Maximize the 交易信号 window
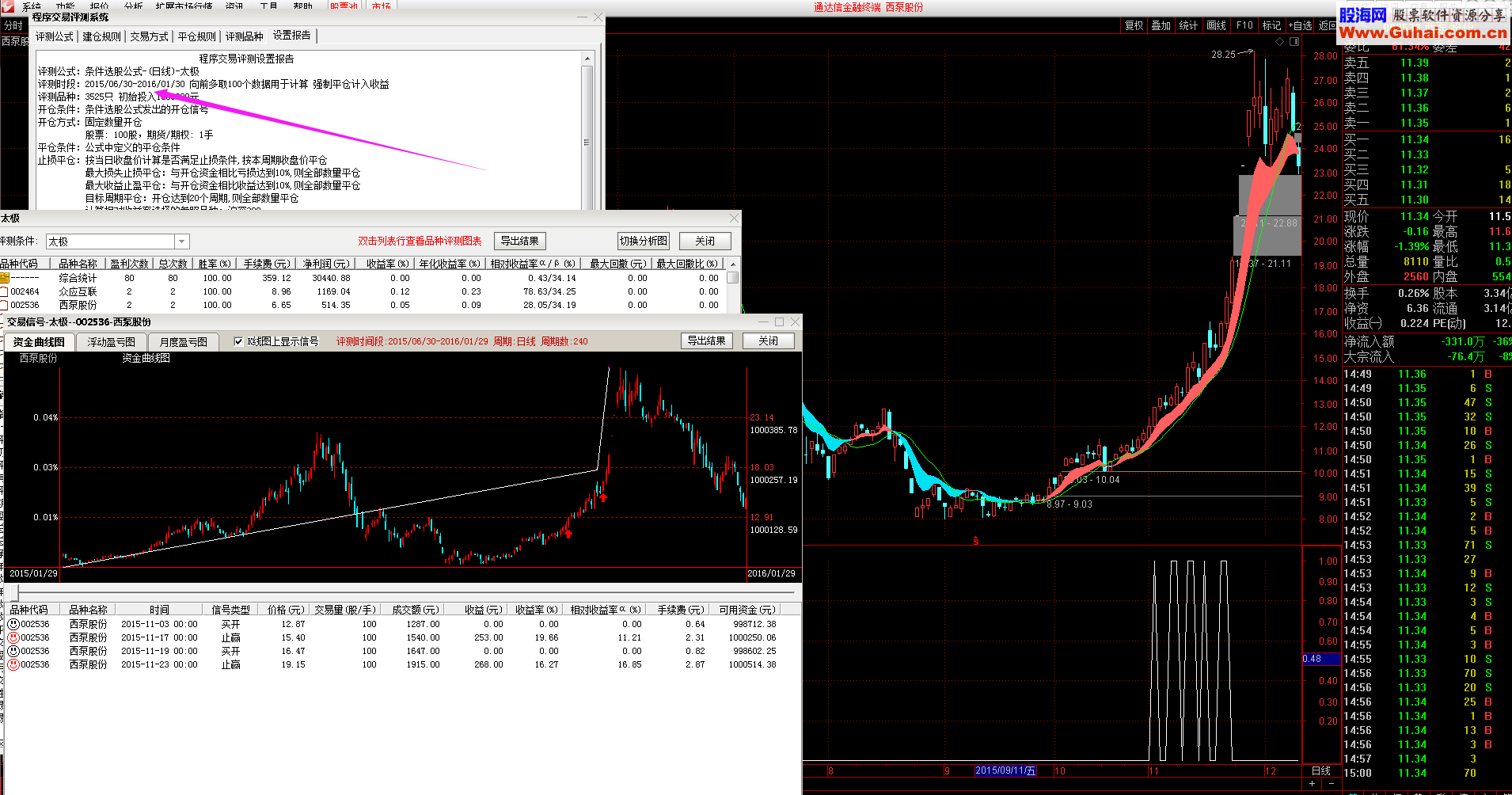The width and height of the screenshot is (1512, 795). [779, 321]
